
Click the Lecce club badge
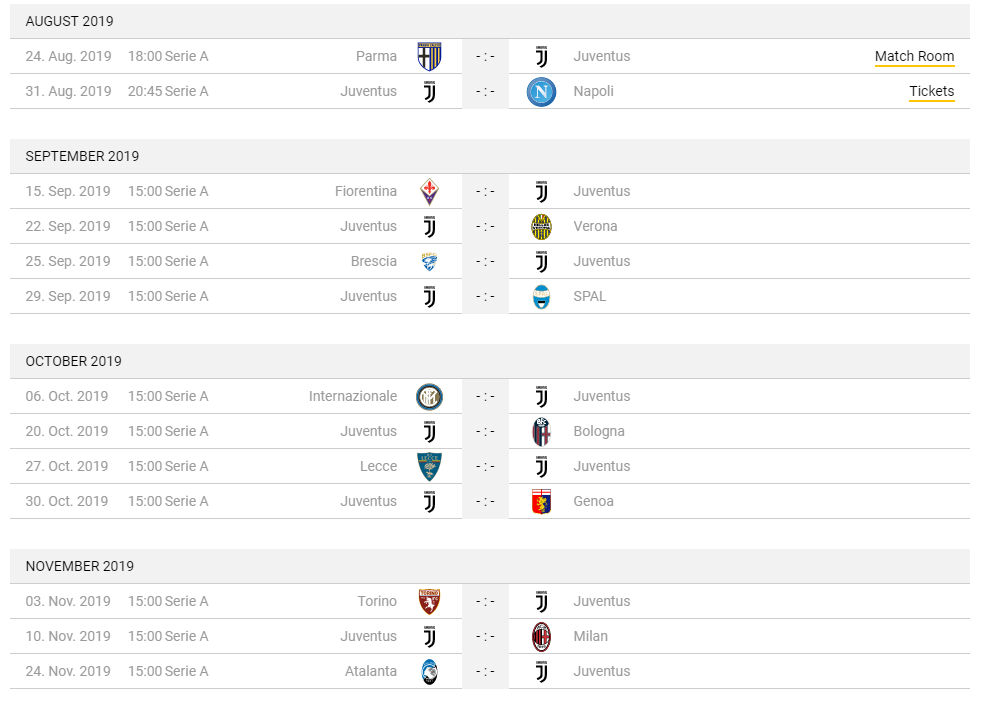[429, 467]
